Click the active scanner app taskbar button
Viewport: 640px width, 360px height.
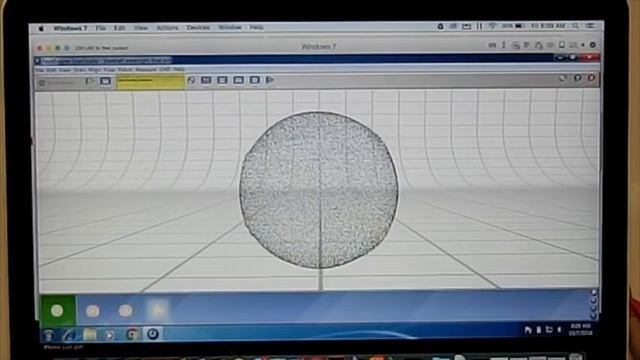tap(153, 334)
